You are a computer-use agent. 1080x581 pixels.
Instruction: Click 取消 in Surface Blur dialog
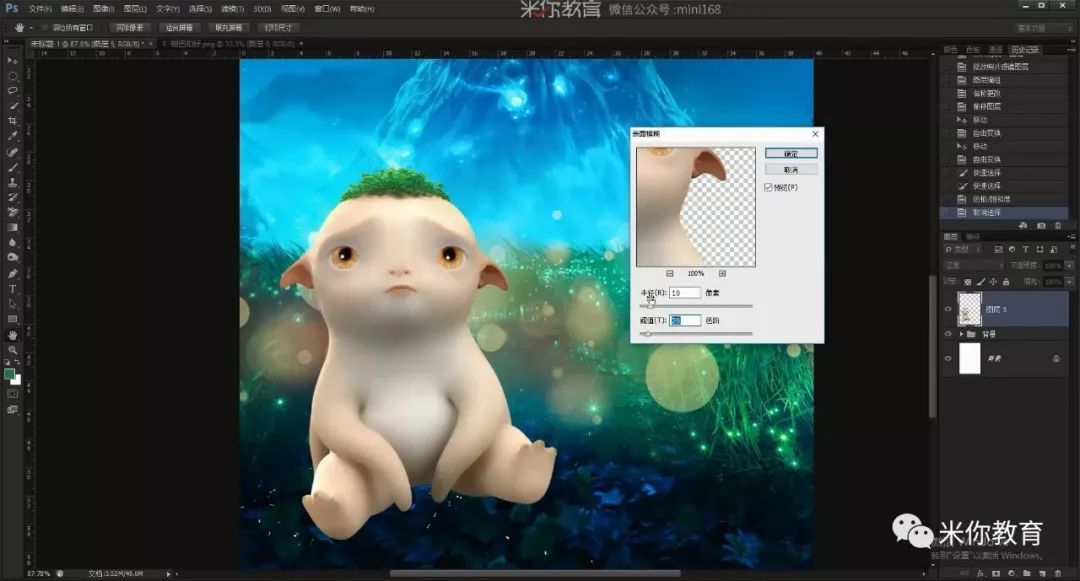(x=791, y=169)
